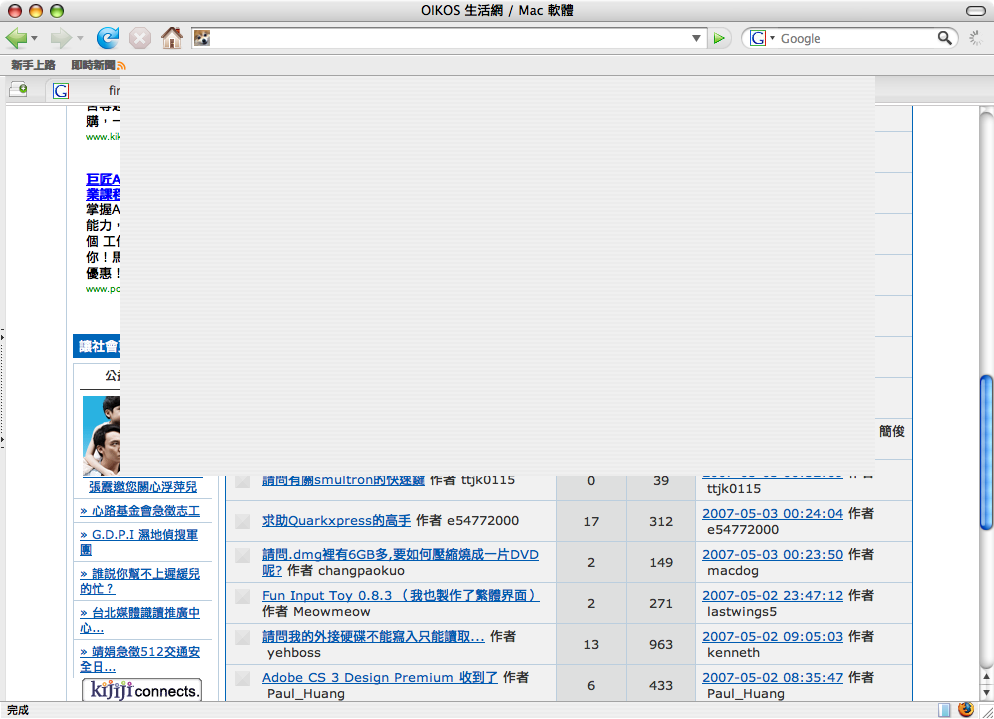Click the search magnifying glass icon
The image size is (994, 719).
click(x=945, y=38)
